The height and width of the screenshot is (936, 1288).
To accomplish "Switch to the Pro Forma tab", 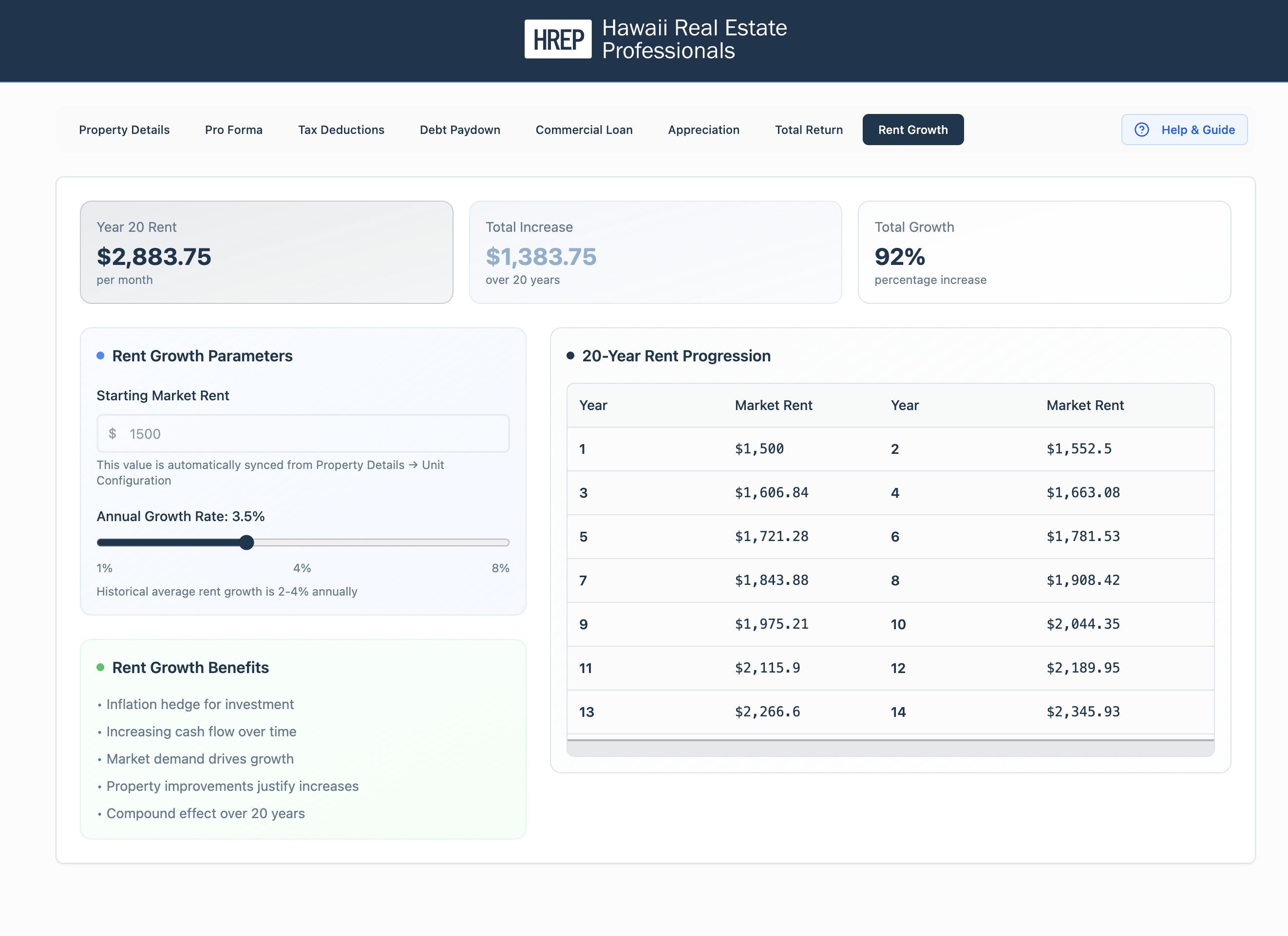I will (x=234, y=130).
